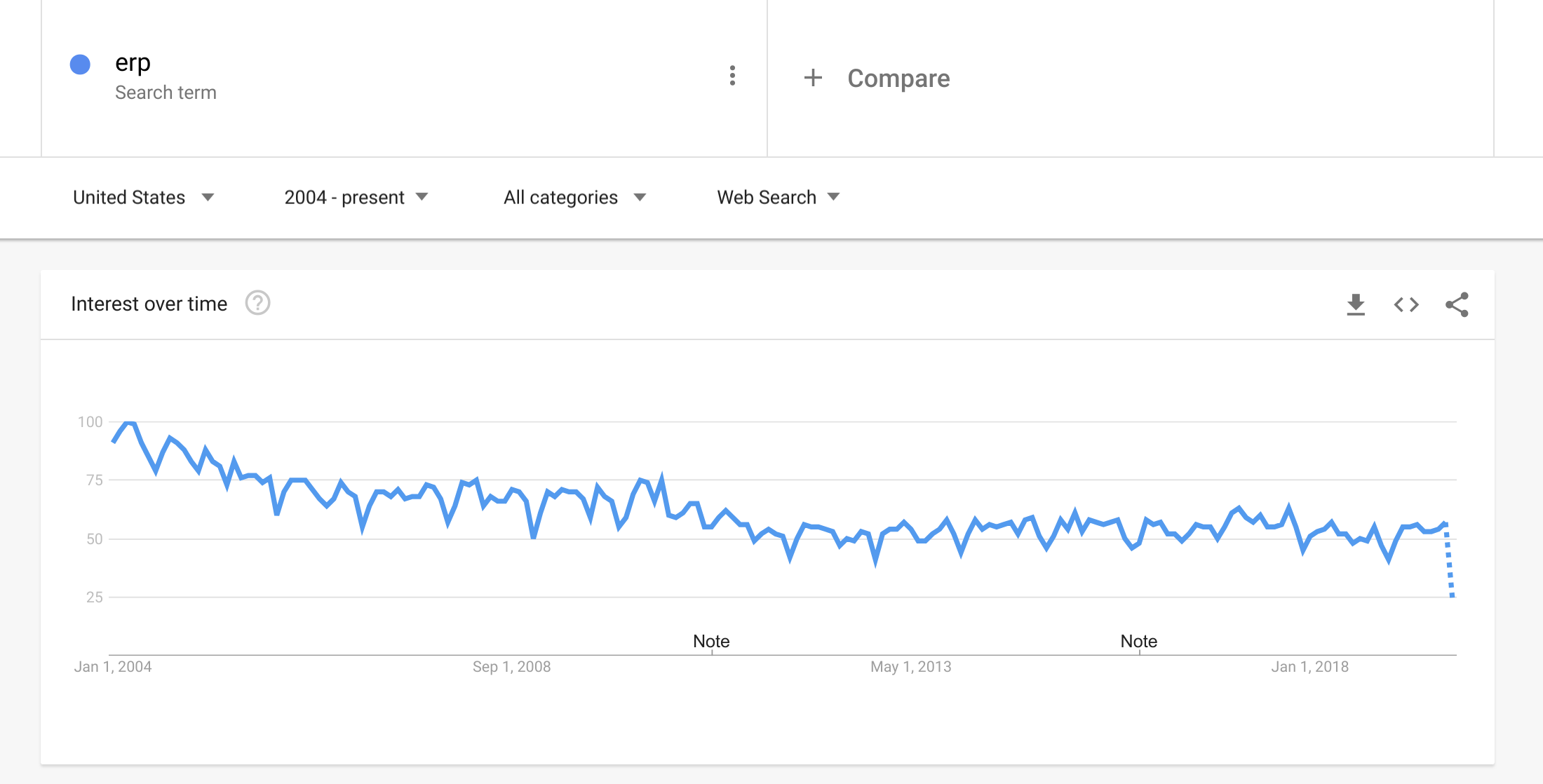Open the three-dot menu for erp term
This screenshot has height=784, width=1543.
coord(732,76)
